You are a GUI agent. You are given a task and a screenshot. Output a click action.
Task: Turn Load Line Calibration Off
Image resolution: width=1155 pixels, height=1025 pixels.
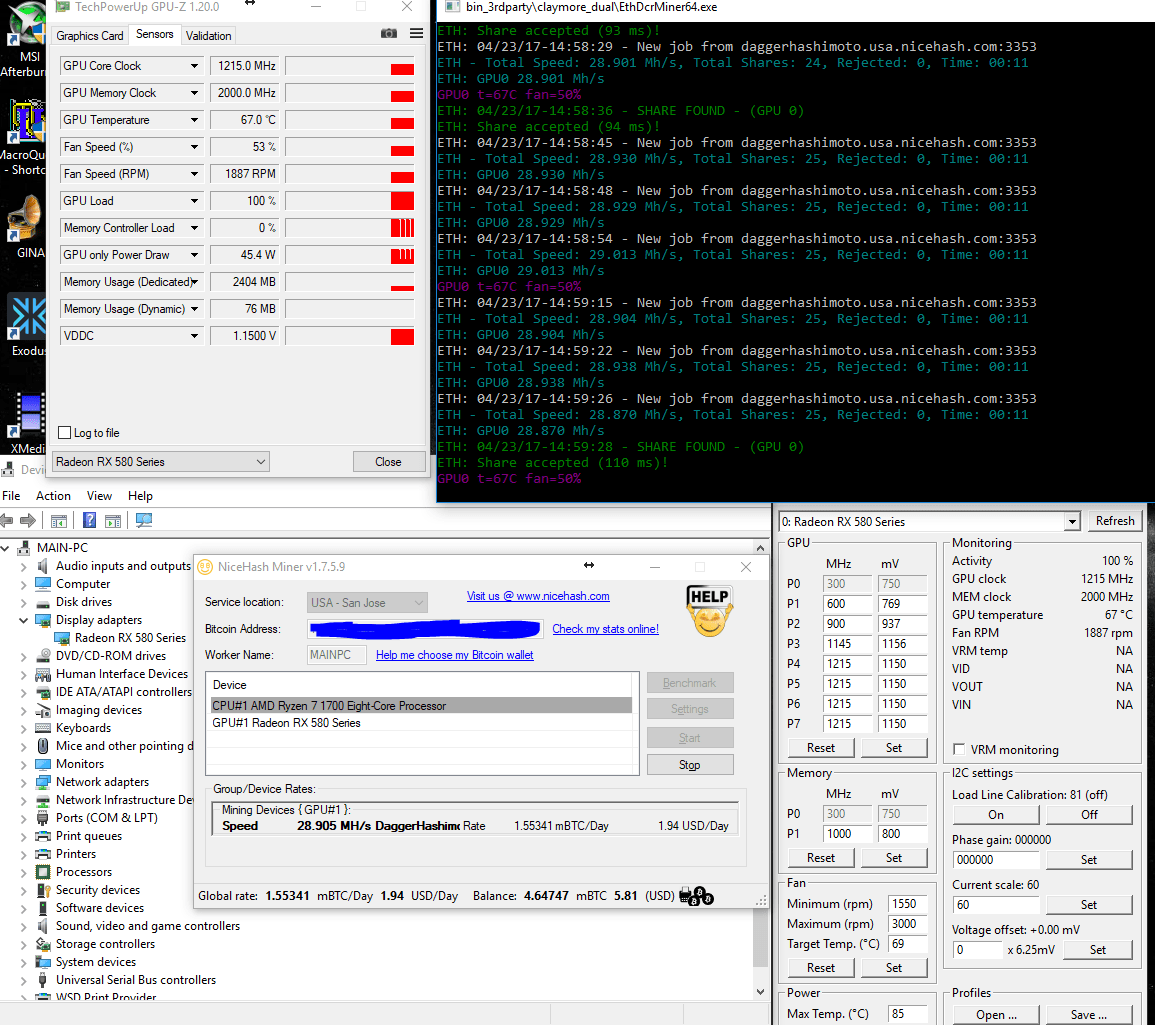click(1089, 814)
